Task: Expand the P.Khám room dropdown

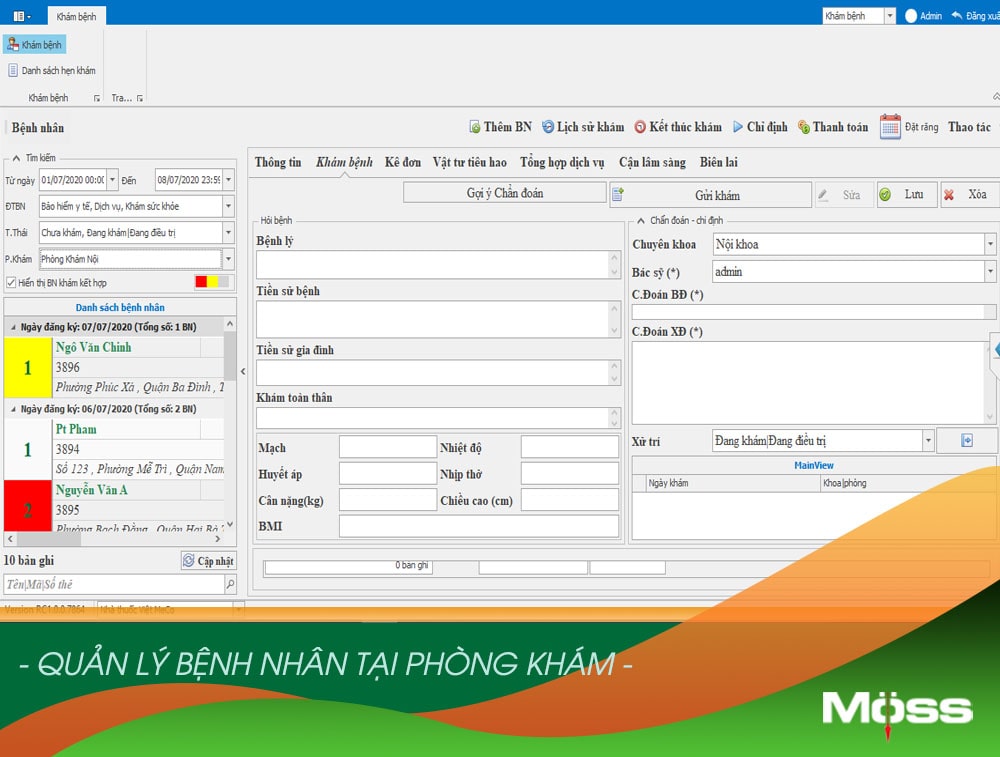Action: pos(229,259)
